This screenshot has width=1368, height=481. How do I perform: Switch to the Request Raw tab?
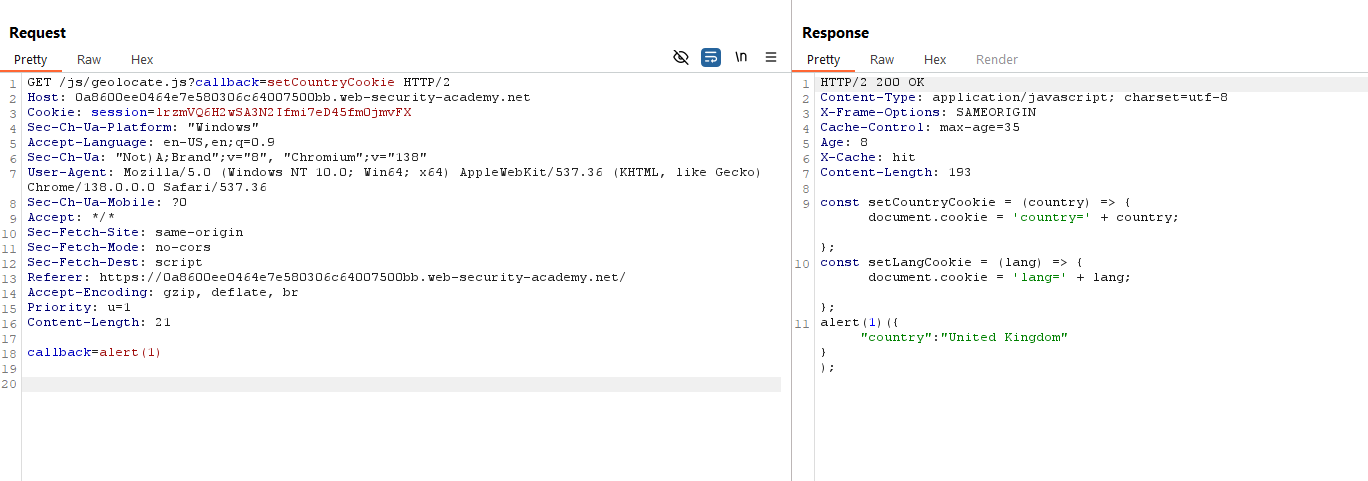click(x=89, y=60)
